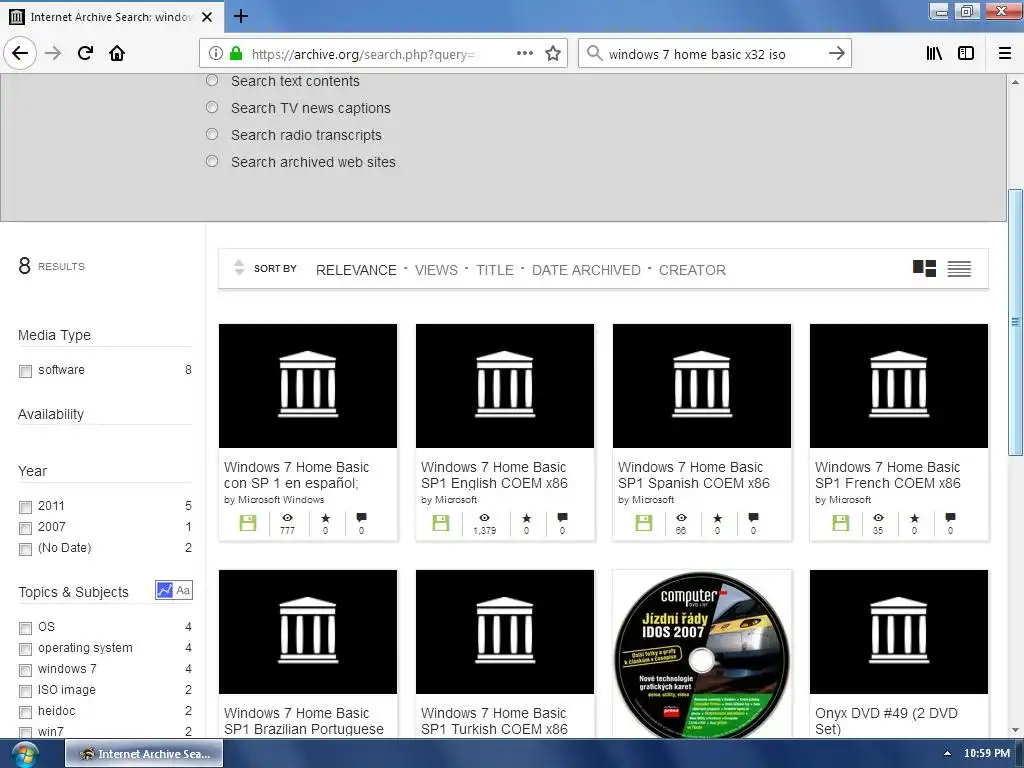Click the search bar magnifier icon
Image resolution: width=1024 pixels, height=768 pixels.
[x=594, y=53]
